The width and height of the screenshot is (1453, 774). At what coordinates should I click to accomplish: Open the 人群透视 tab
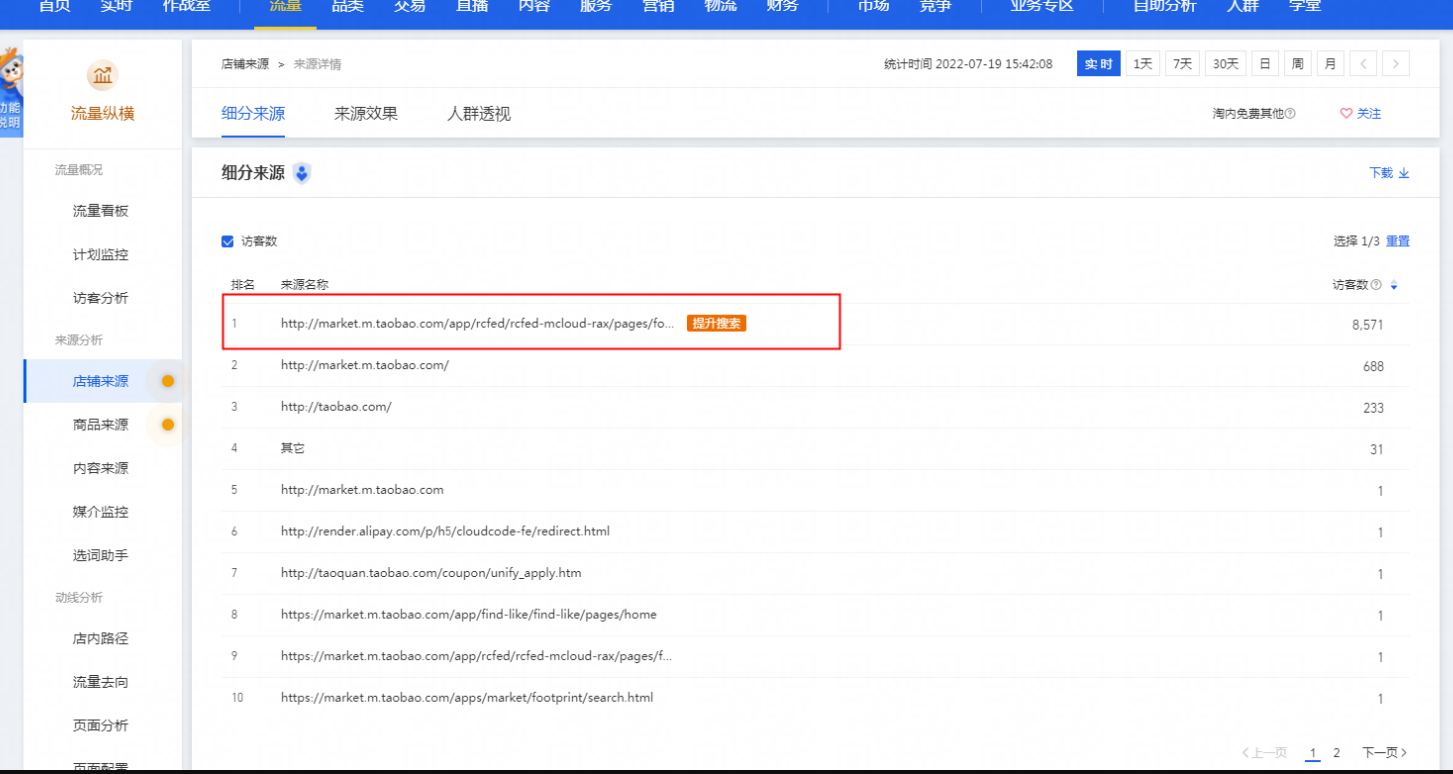coord(479,114)
